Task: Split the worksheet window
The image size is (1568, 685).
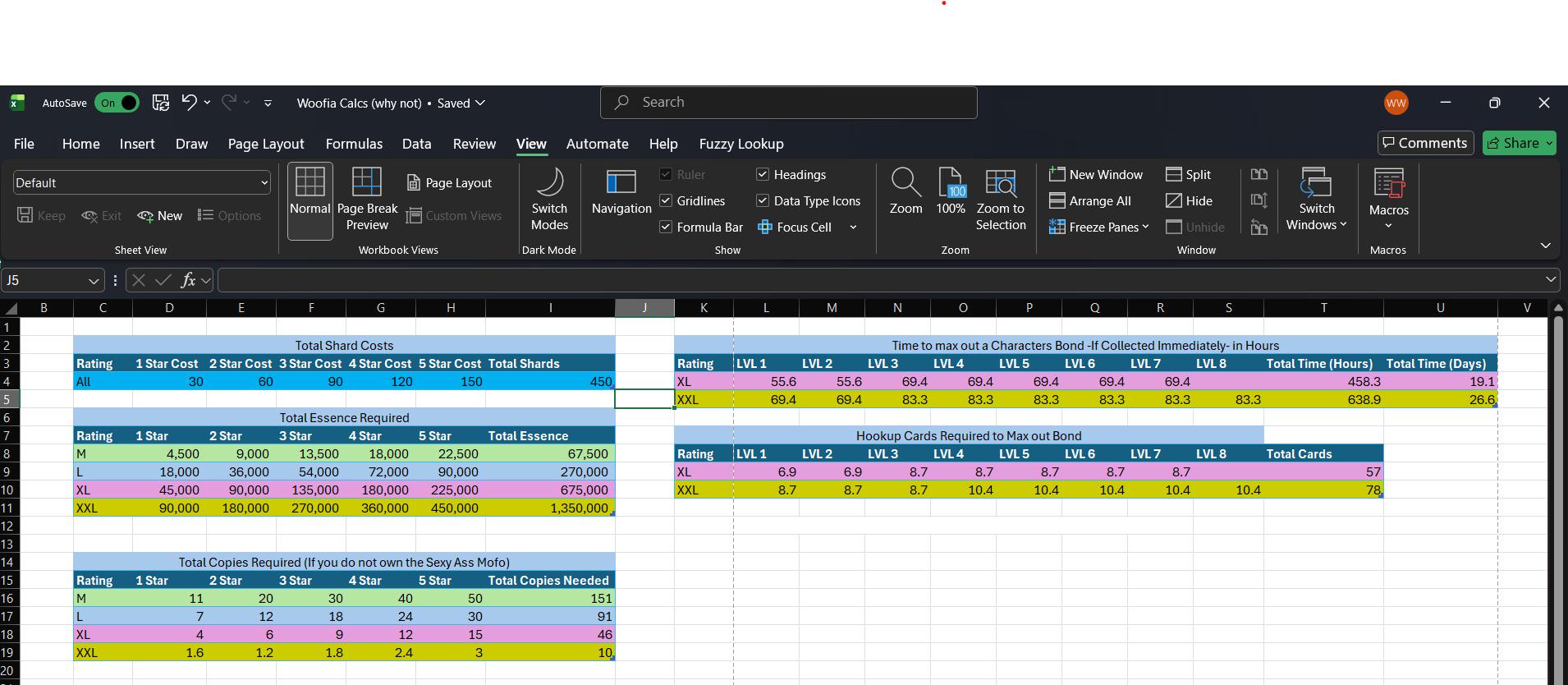Action: [x=1189, y=175]
